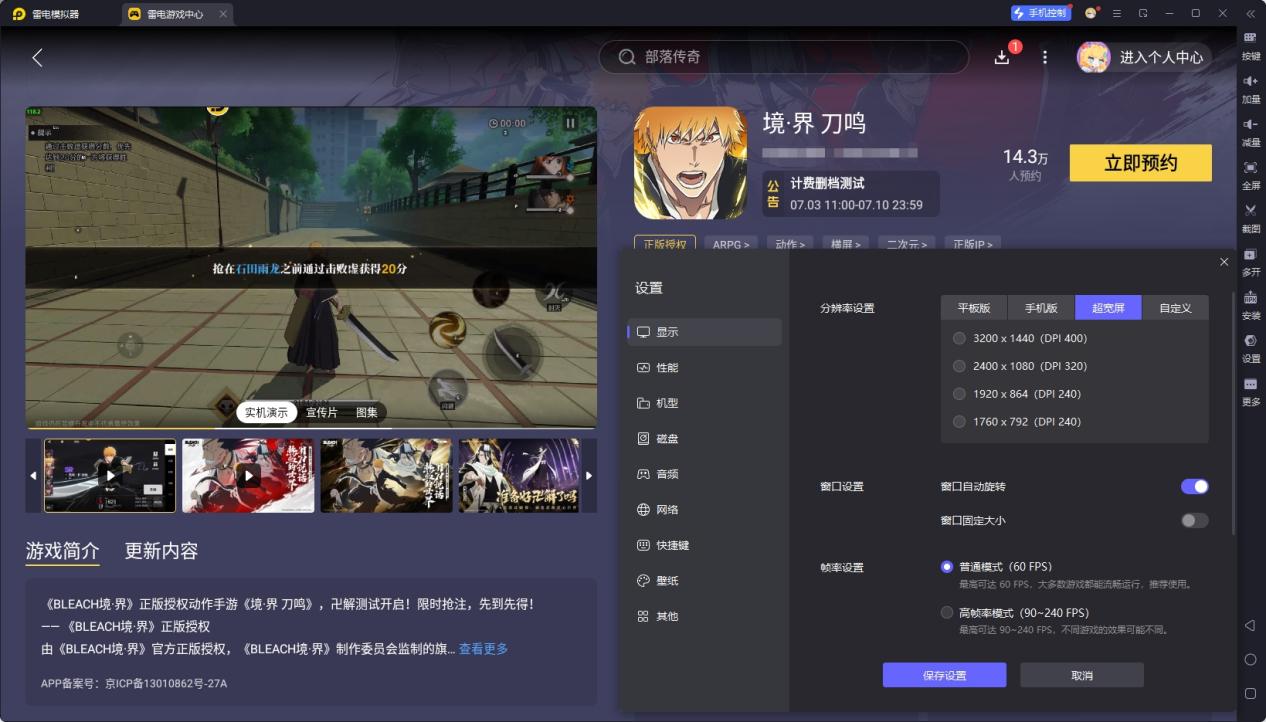Close the settings dialog with X
The width and height of the screenshot is (1266, 722).
(x=1224, y=262)
